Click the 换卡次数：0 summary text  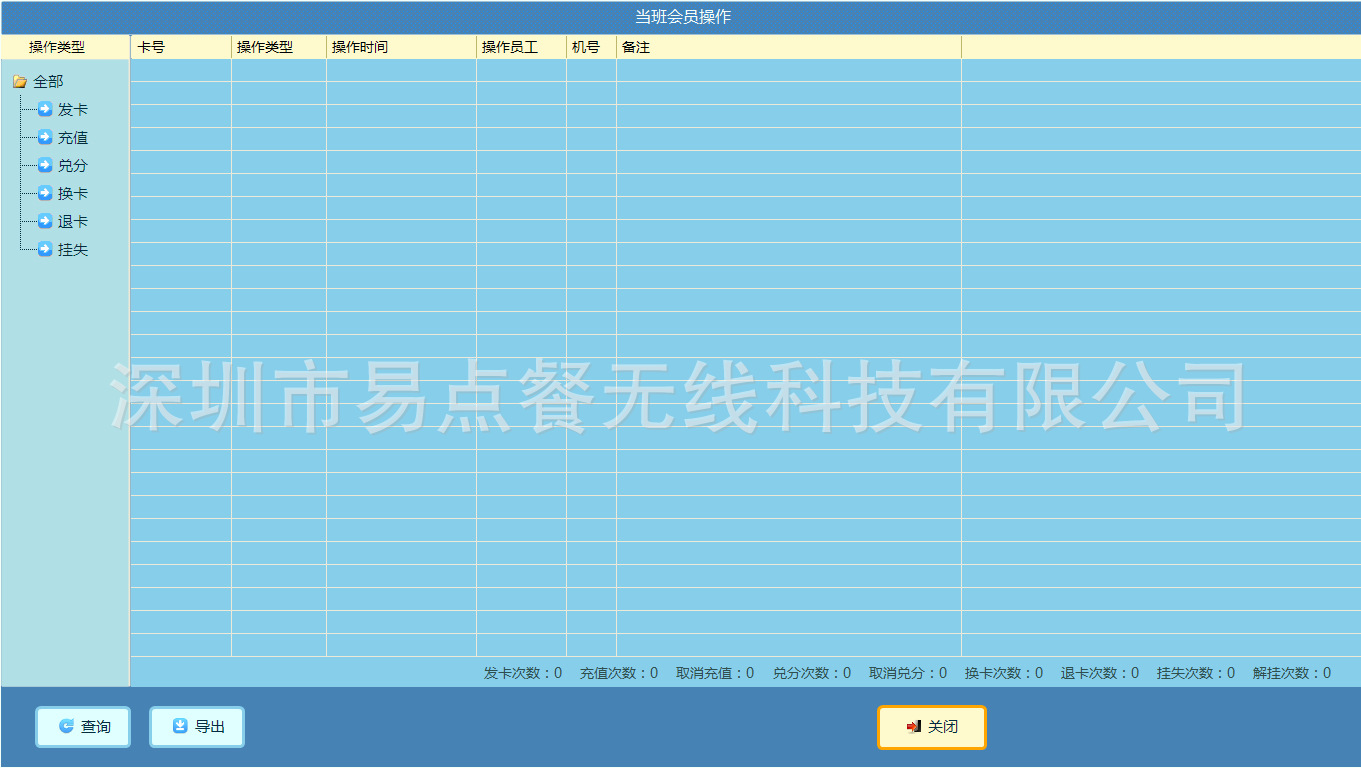click(x=1004, y=673)
